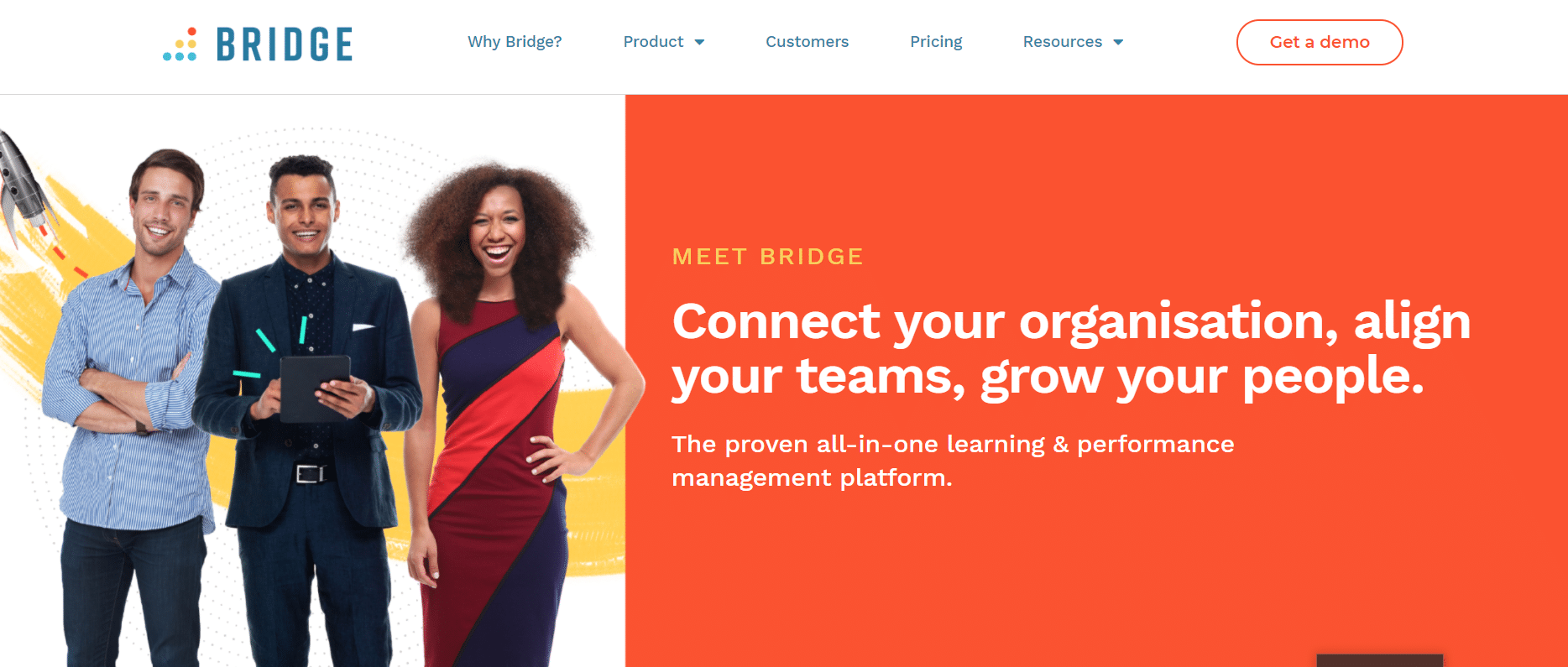
Task: Click the tablet held by the man
Action: (314, 388)
